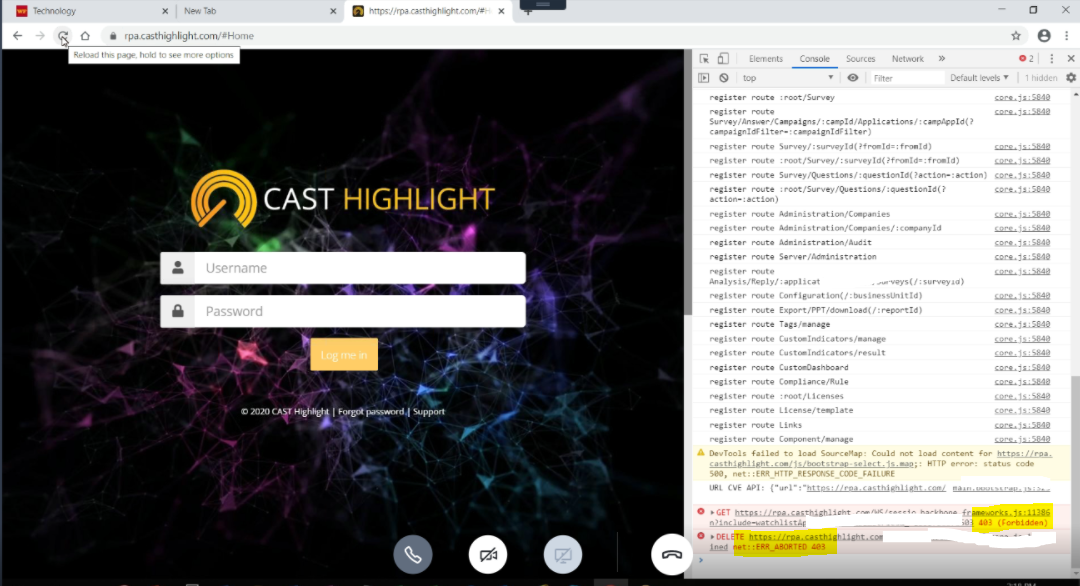Image resolution: width=1080 pixels, height=586 pixels.
Task: Toggle the camera in the call controls
Action: [x=488, y=554]
